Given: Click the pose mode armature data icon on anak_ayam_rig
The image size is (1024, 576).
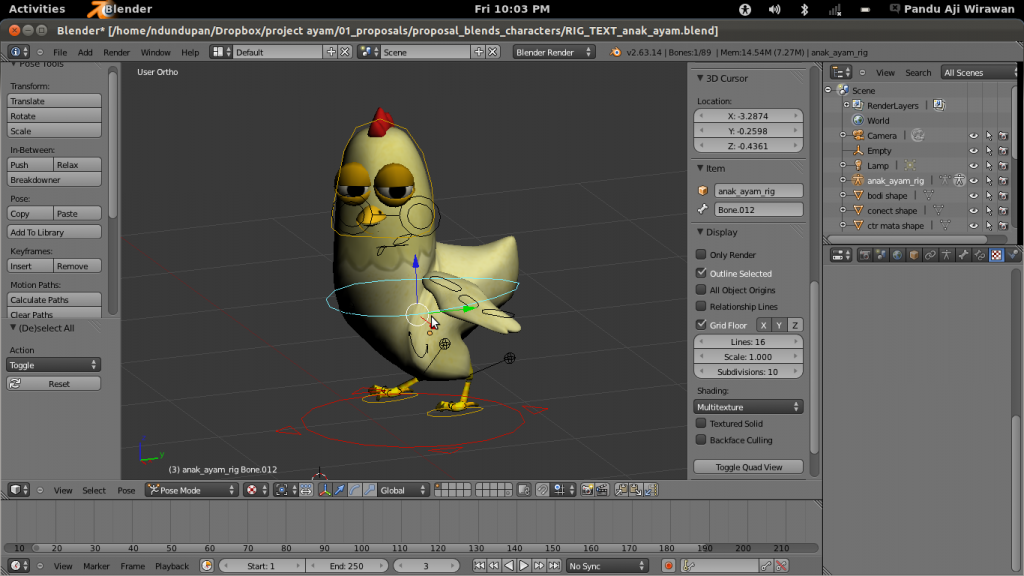Looking at the screenshot, I should pyautogui.click(x=959, y=181).
